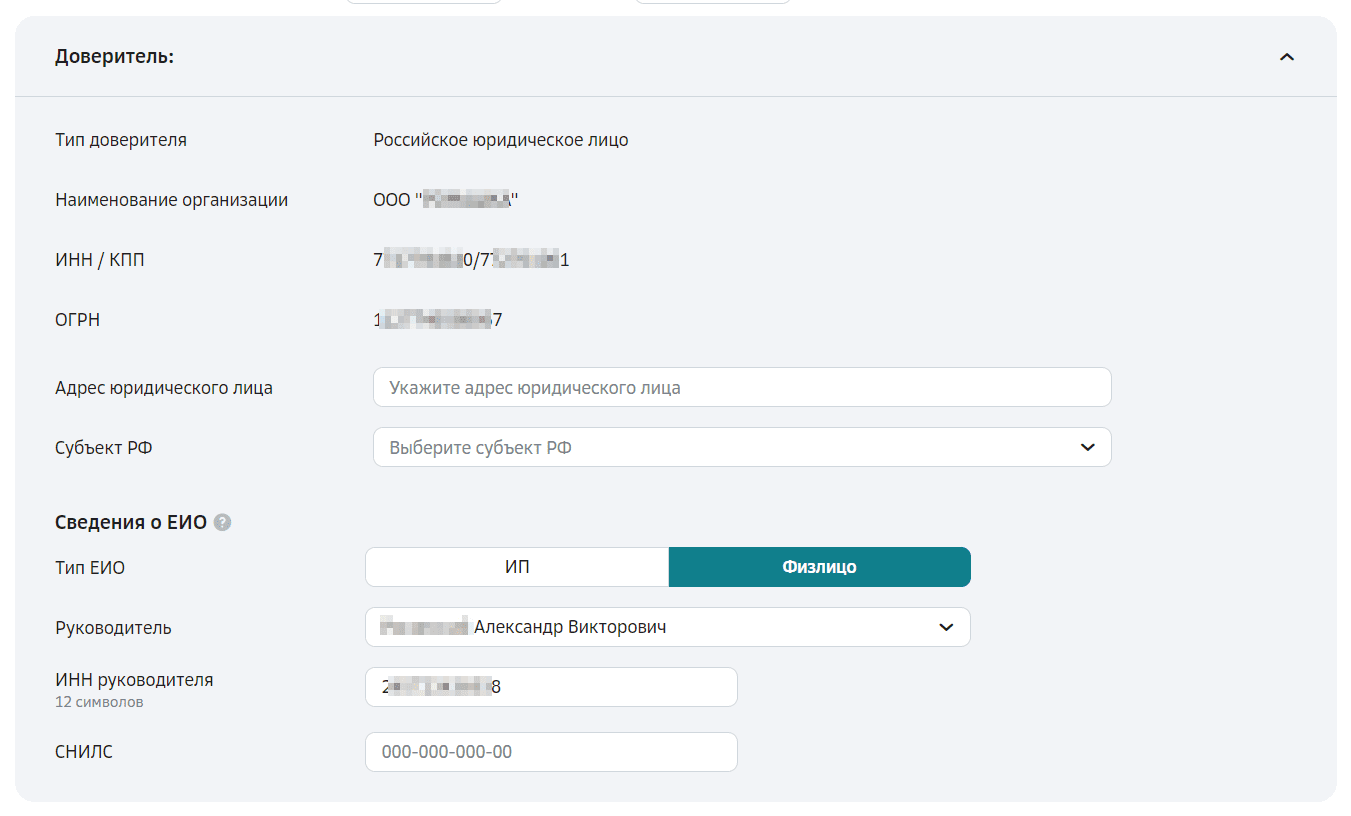Open the Субъект РФ dropdown

pyautogui.click(x=742, y=447)
